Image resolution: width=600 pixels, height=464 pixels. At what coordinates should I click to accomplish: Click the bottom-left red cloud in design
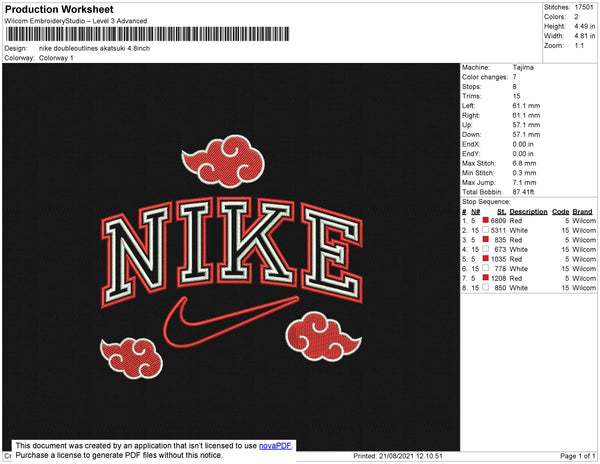(x=132, y=358)
